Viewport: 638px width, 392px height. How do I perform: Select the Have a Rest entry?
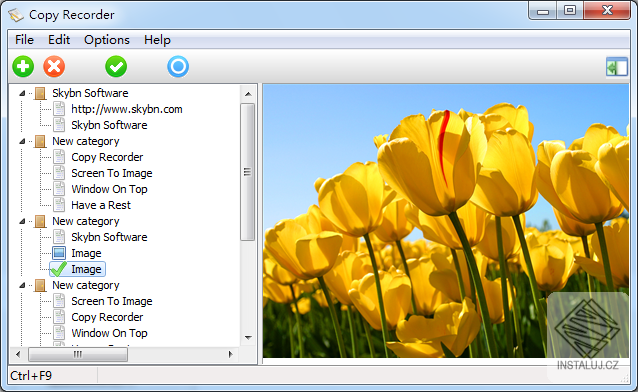101,205
